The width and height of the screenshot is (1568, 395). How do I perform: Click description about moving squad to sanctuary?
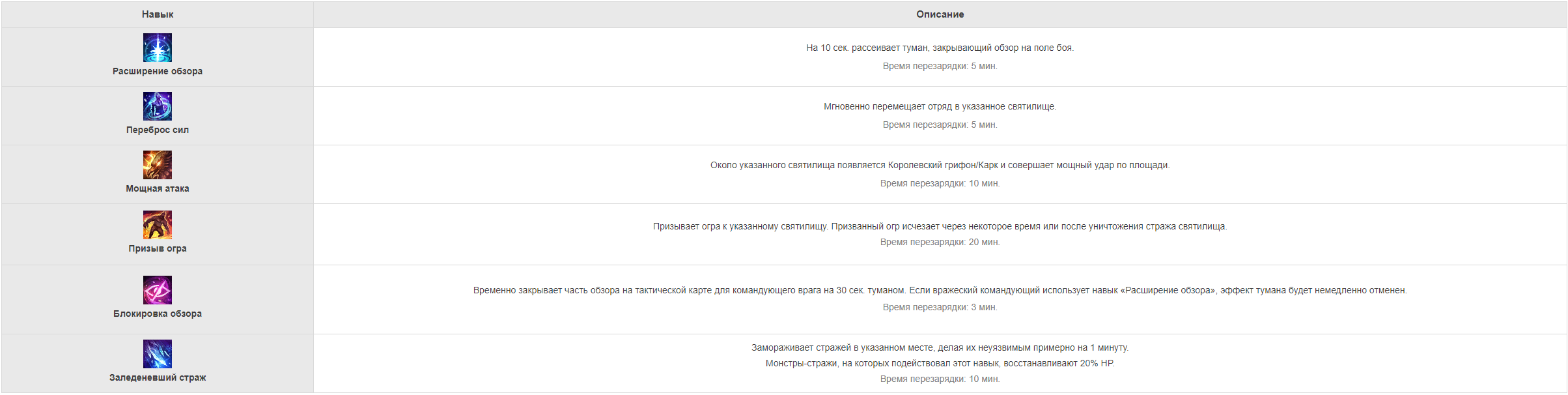pyautogui.click(x=940, y=106)
